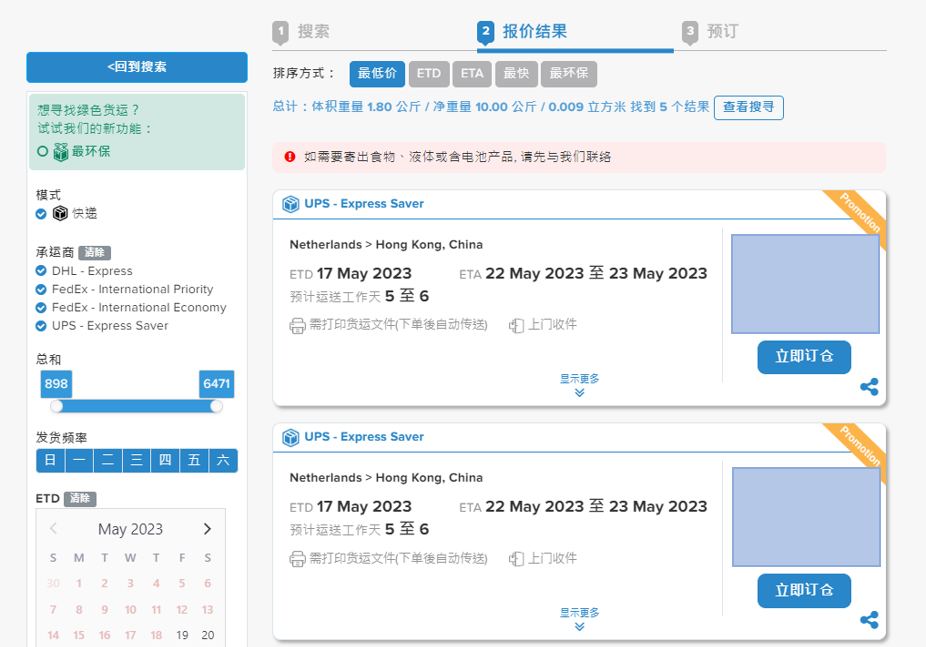Image resolution: width=926 pixels, height=647 pixels.
Task: Open step 3 预订 tab
Action: pyautogui.click(x=710, y=31)
